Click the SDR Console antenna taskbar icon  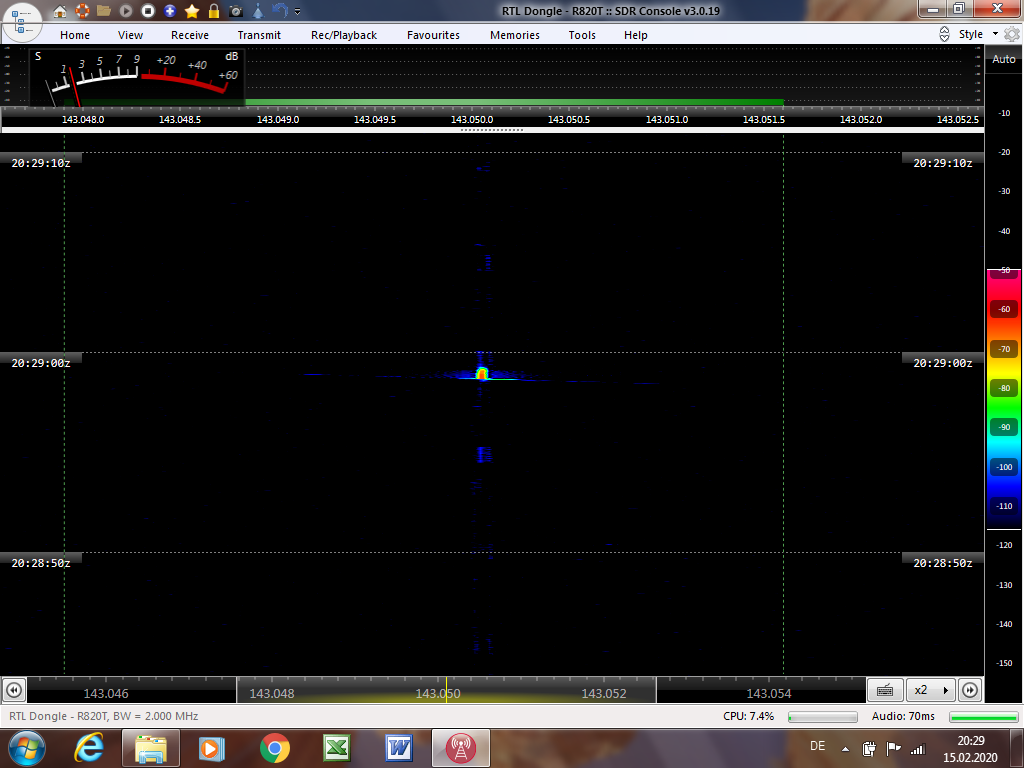click(x=461, y=748)
